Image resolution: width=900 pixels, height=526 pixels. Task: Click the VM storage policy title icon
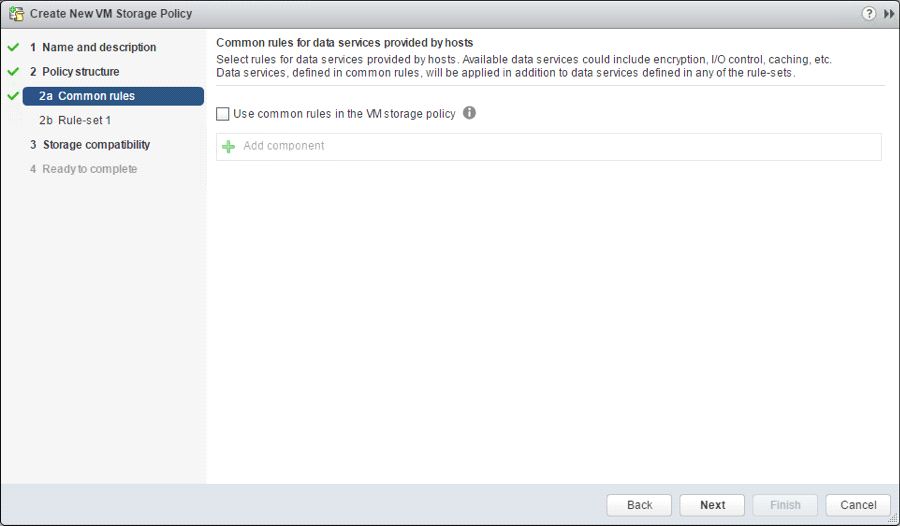[16, 14]
